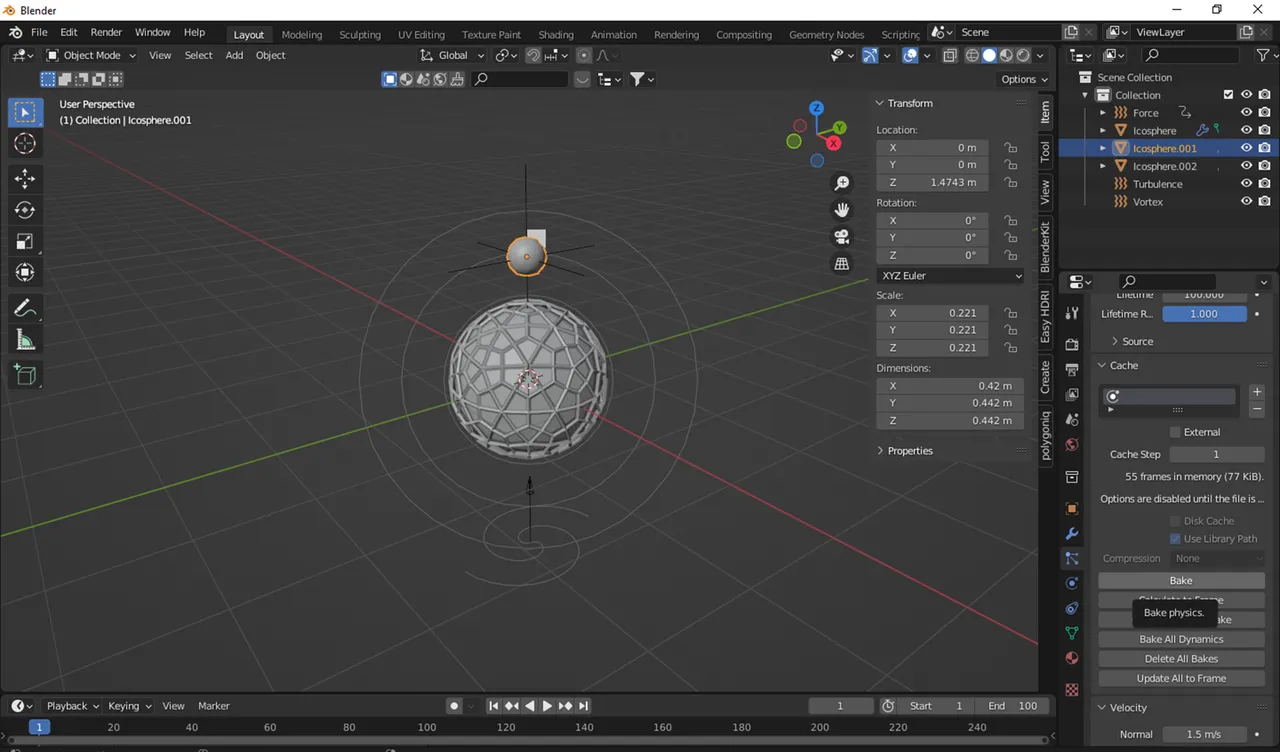Screen dimensions: 1280x752
Task: Open the Window menu
Action: 152,33
